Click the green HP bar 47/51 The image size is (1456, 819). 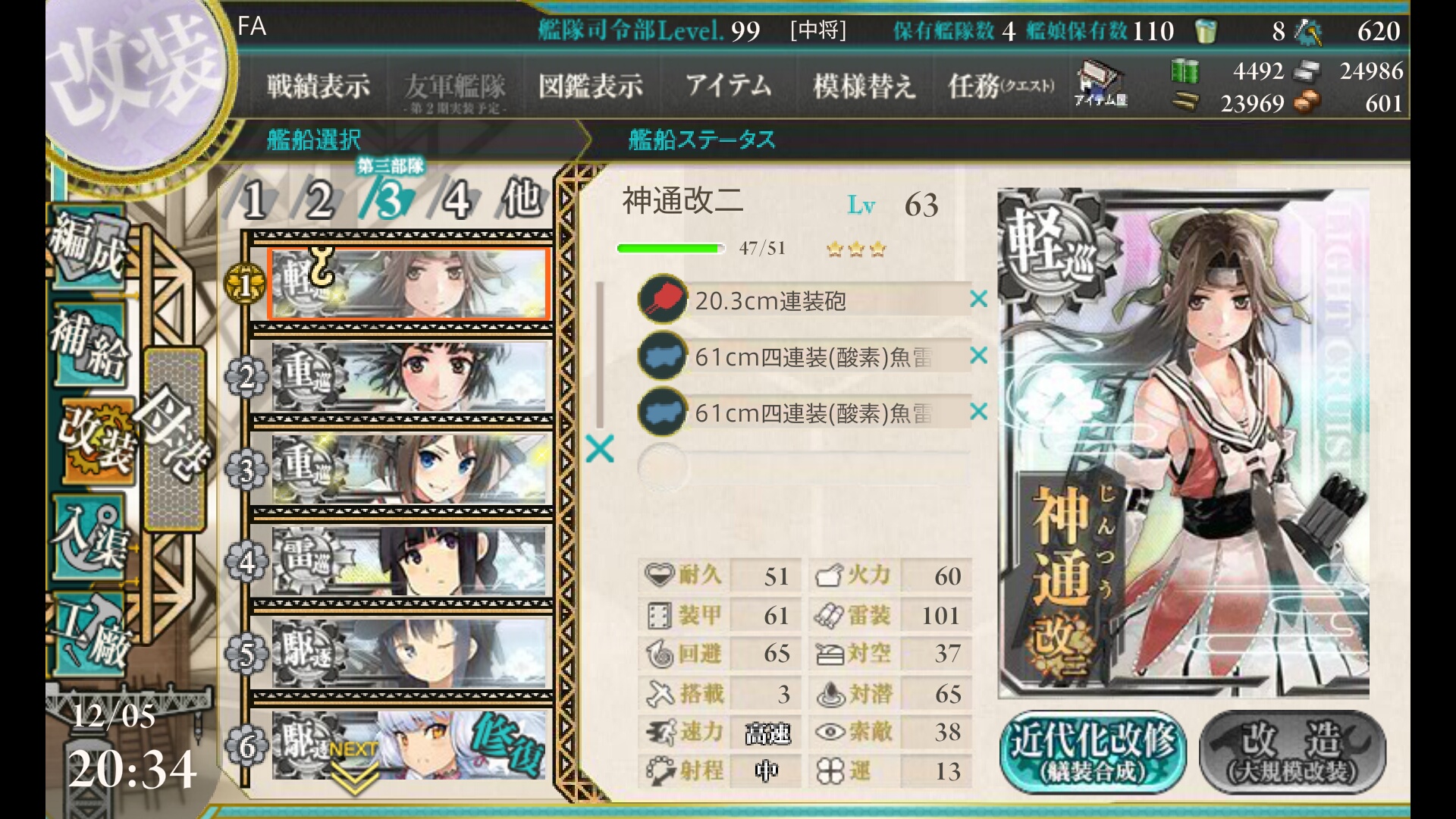point(670,248)
